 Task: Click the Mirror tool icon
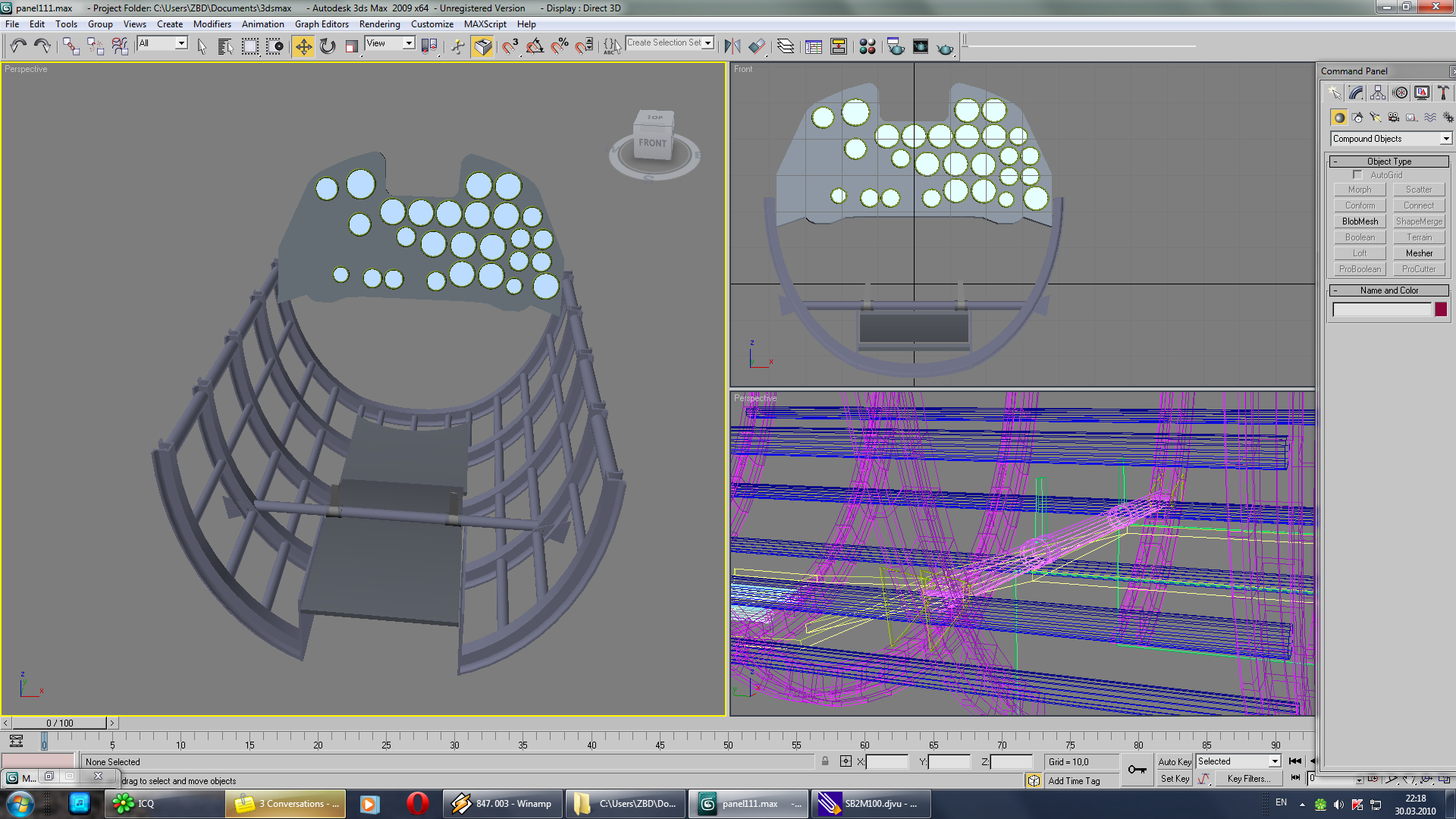[732, 47]
